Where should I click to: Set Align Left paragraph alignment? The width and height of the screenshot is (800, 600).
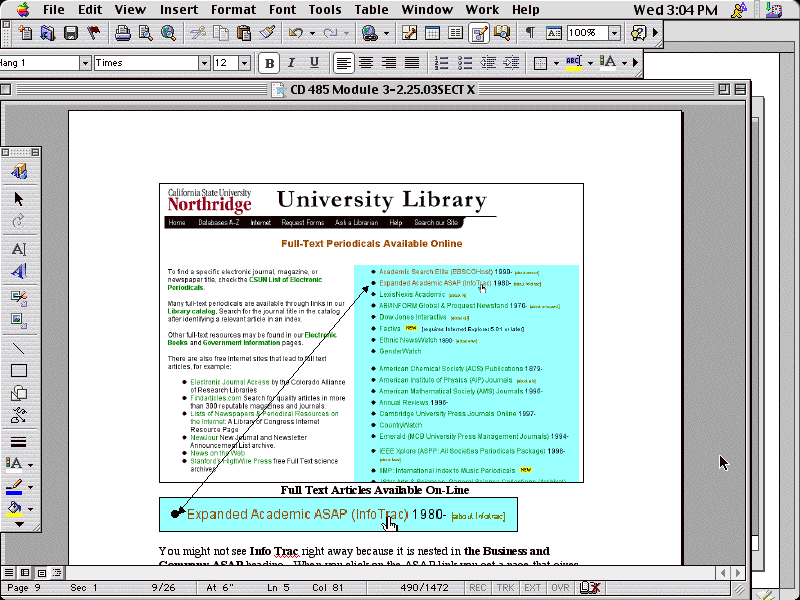click(x=343, y=63)
